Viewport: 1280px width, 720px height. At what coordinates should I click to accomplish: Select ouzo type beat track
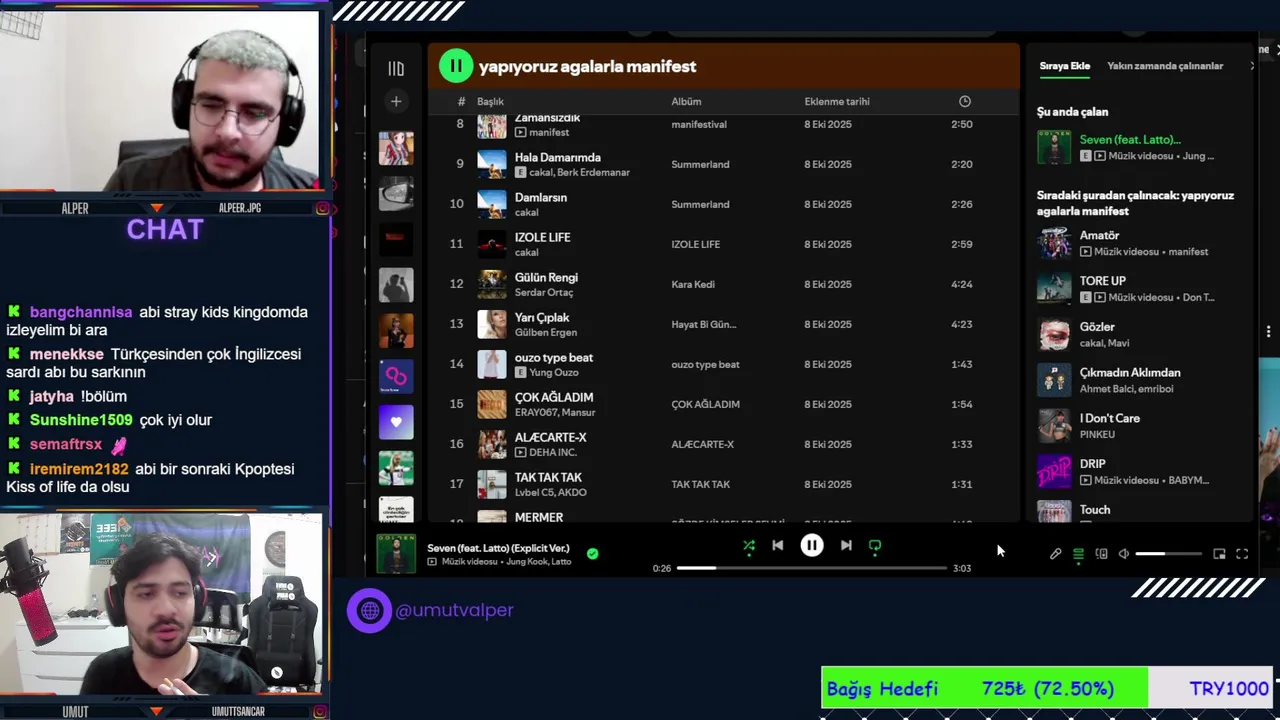tap(723, 364)
